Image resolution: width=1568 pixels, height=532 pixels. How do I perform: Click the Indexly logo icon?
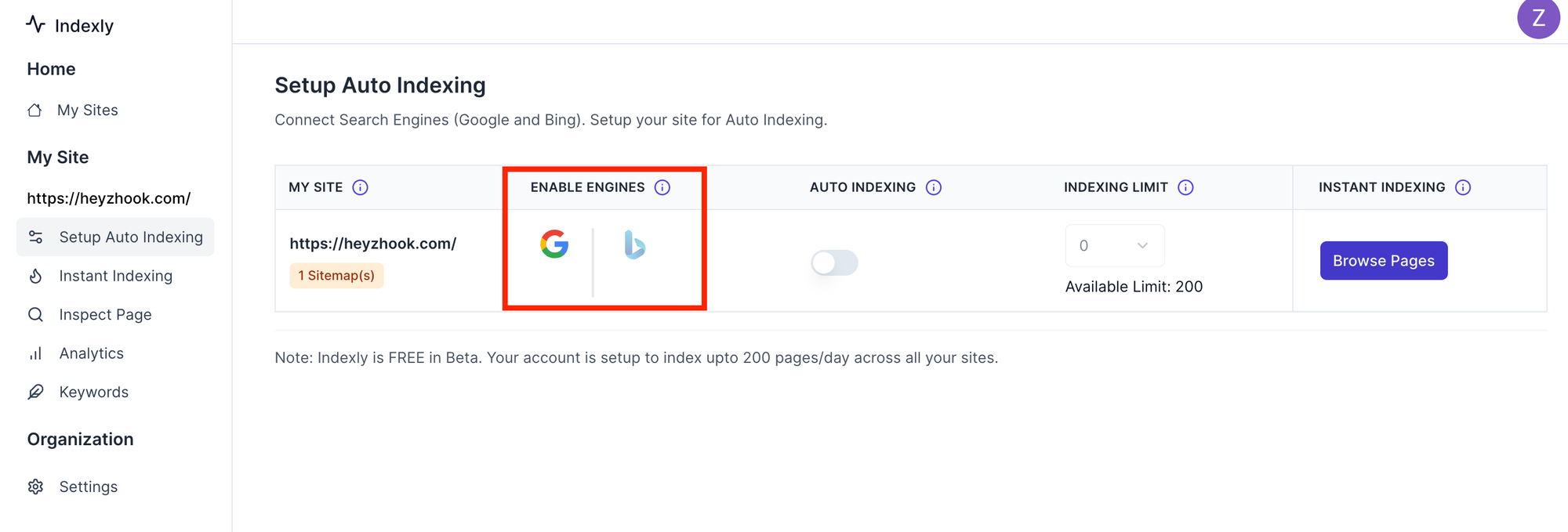click(x=35, y=24)
